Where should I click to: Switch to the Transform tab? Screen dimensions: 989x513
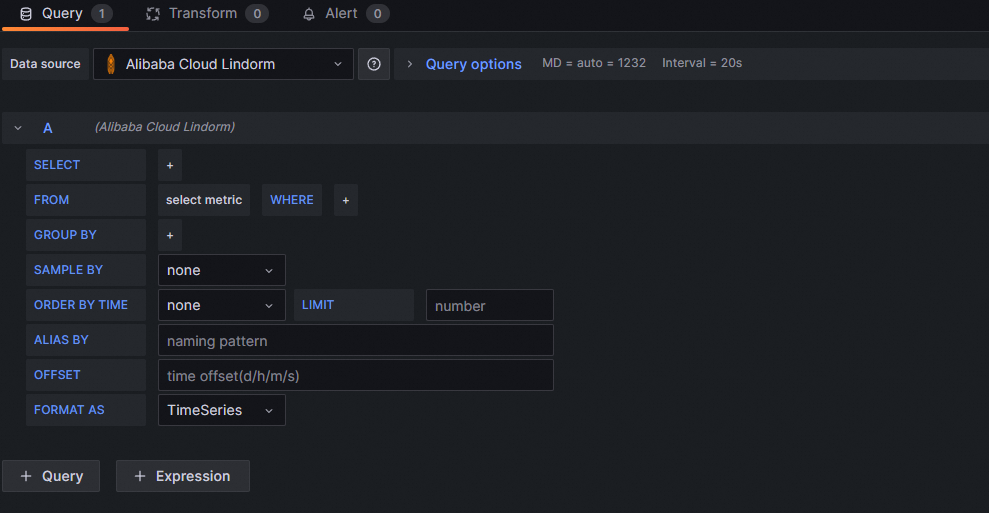[207, 14]
